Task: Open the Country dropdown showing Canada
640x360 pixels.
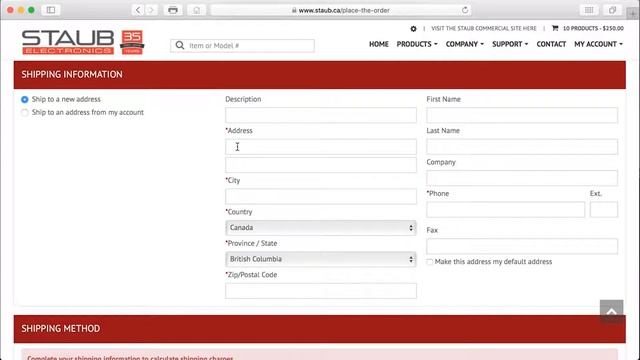Action: (321, 228)
